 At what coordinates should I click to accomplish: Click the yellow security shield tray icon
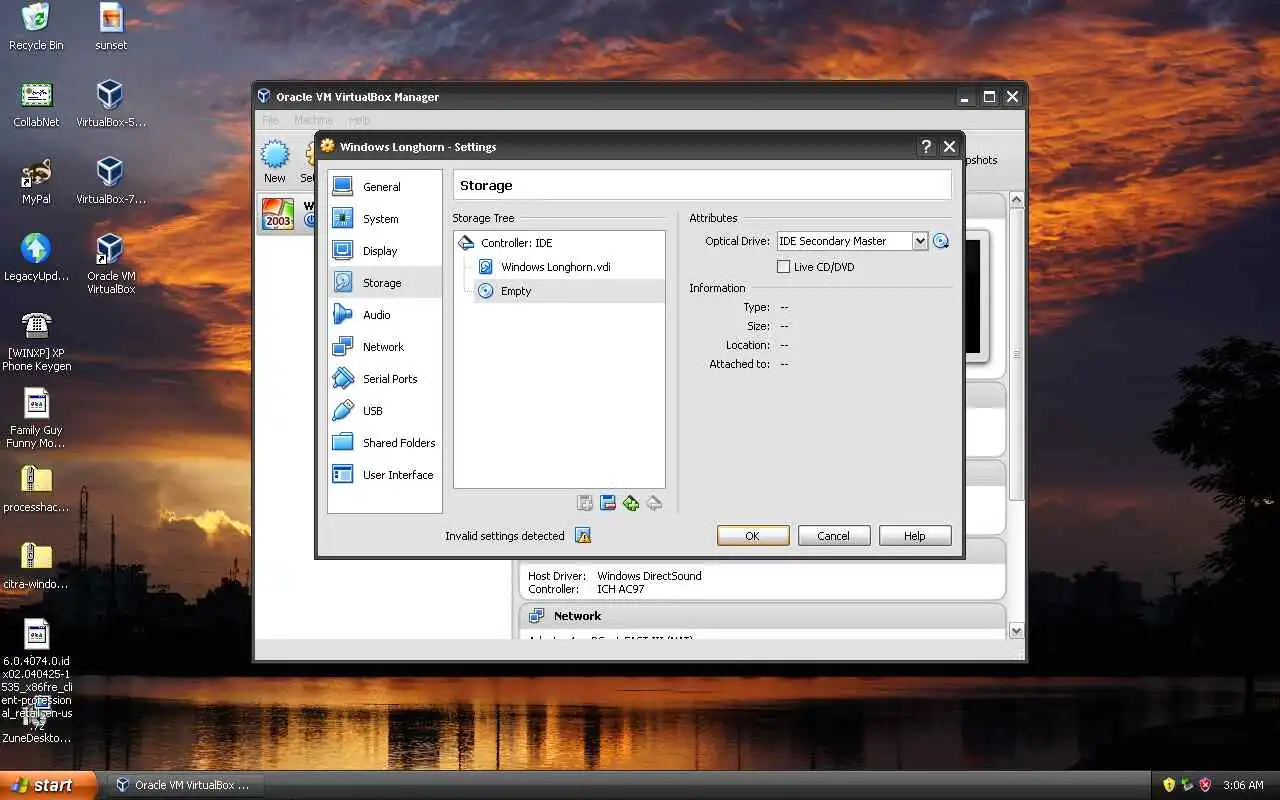[x=1169, y=785]
